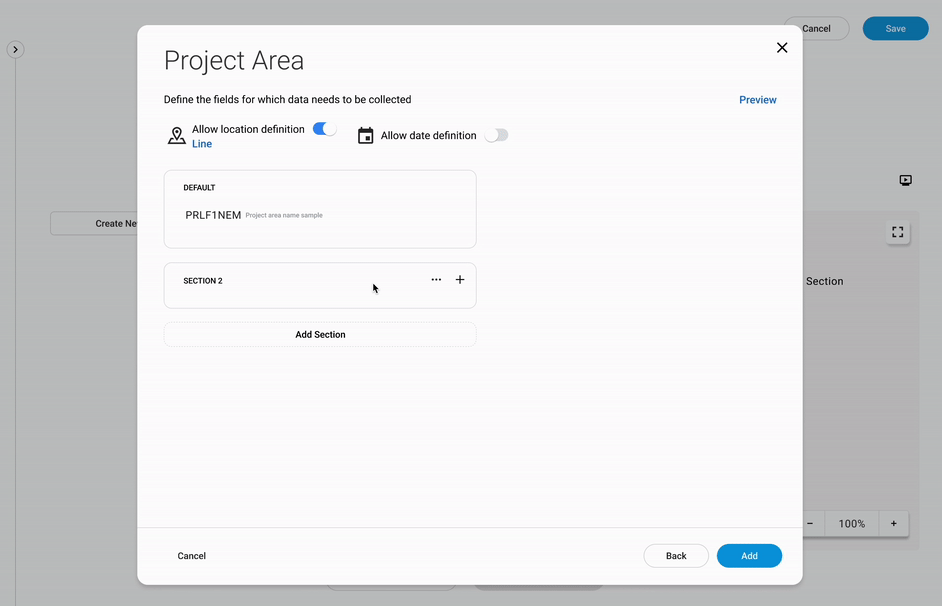This screenshot has height=606, width=942.
Task: Click the calendar date icon
Action: click(366, 136)
